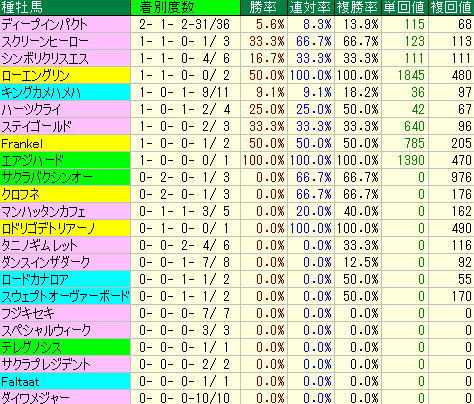The width and height of the screenshot is (474, 404).
Task: Click マンハッタンカフェ's 20.0% 連対率 value
Action: (314, 211)
